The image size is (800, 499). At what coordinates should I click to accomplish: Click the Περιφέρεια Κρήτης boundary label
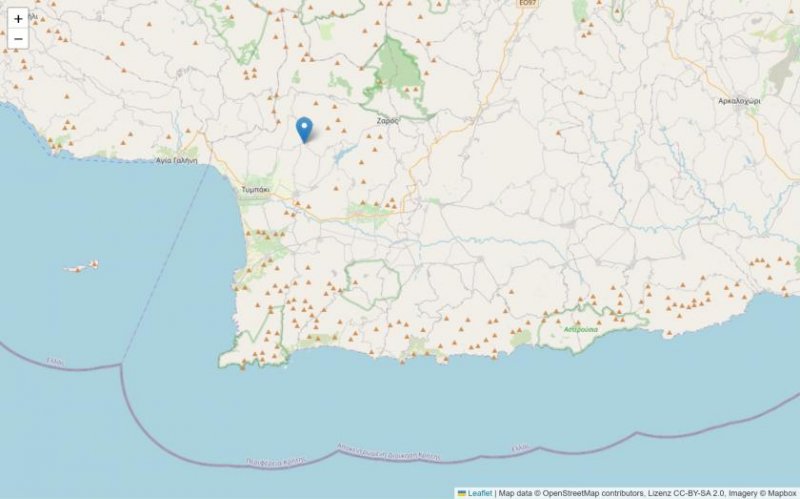276,461
